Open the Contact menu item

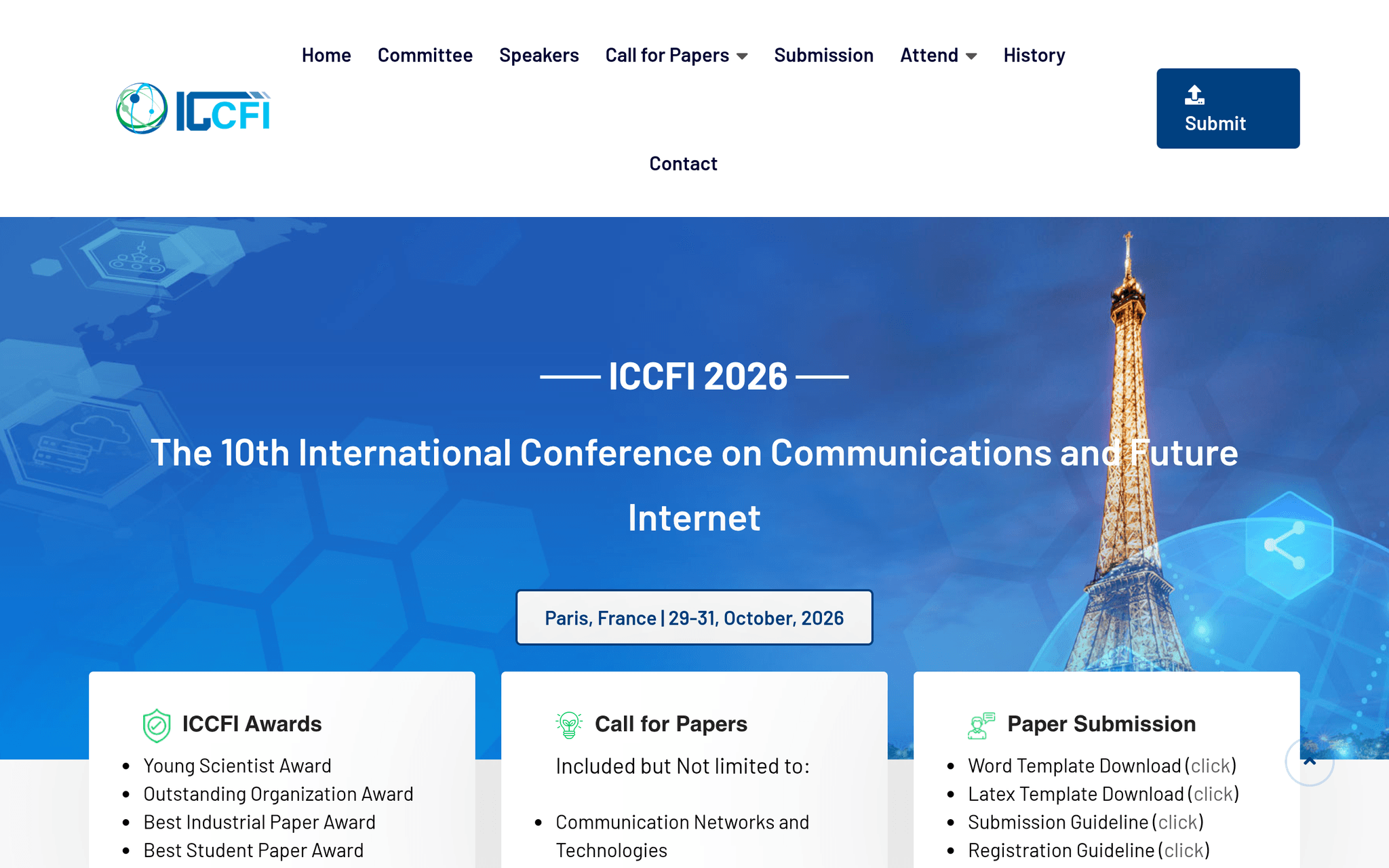683,163
